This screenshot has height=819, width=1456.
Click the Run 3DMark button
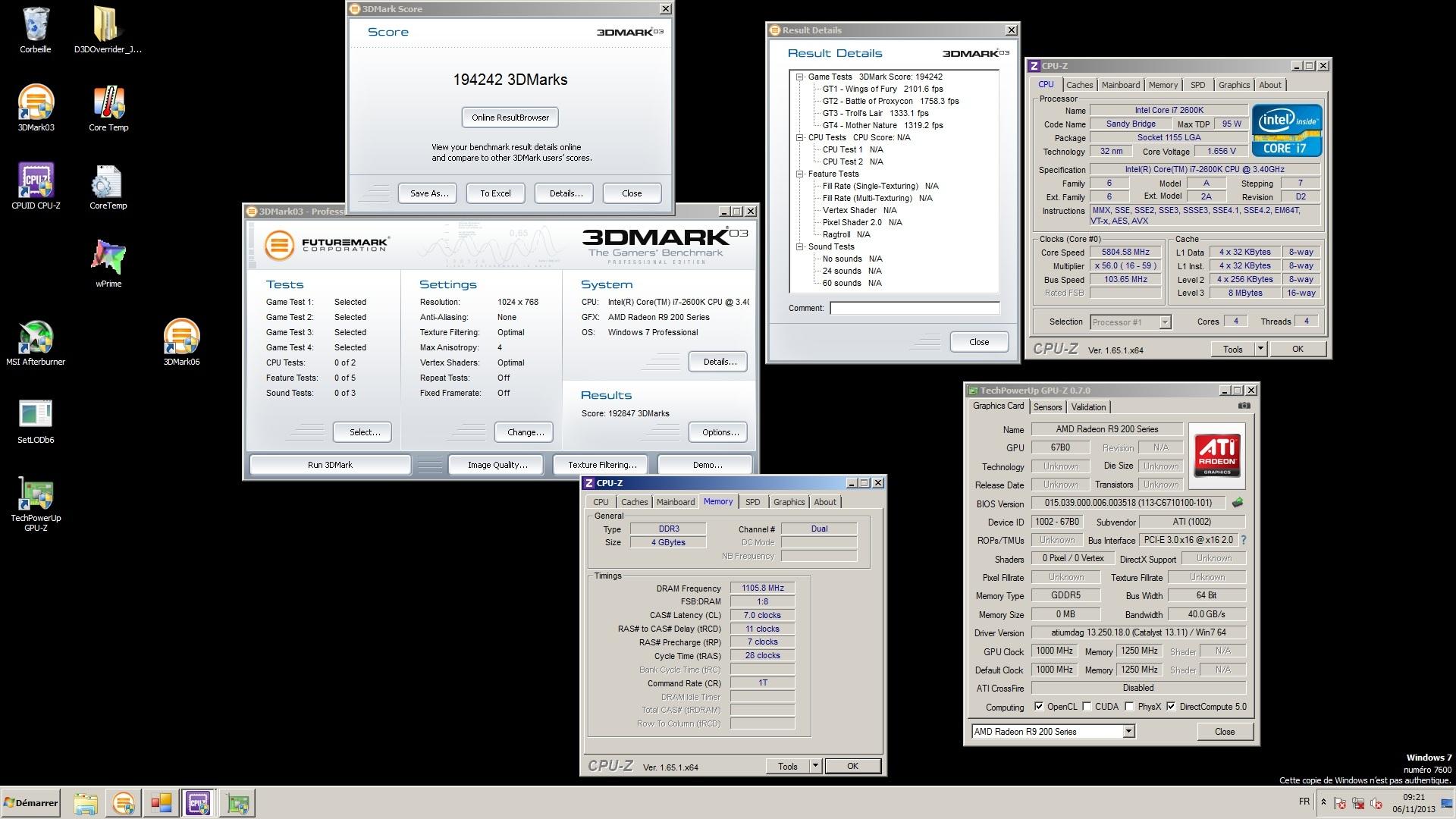[330, 465]
